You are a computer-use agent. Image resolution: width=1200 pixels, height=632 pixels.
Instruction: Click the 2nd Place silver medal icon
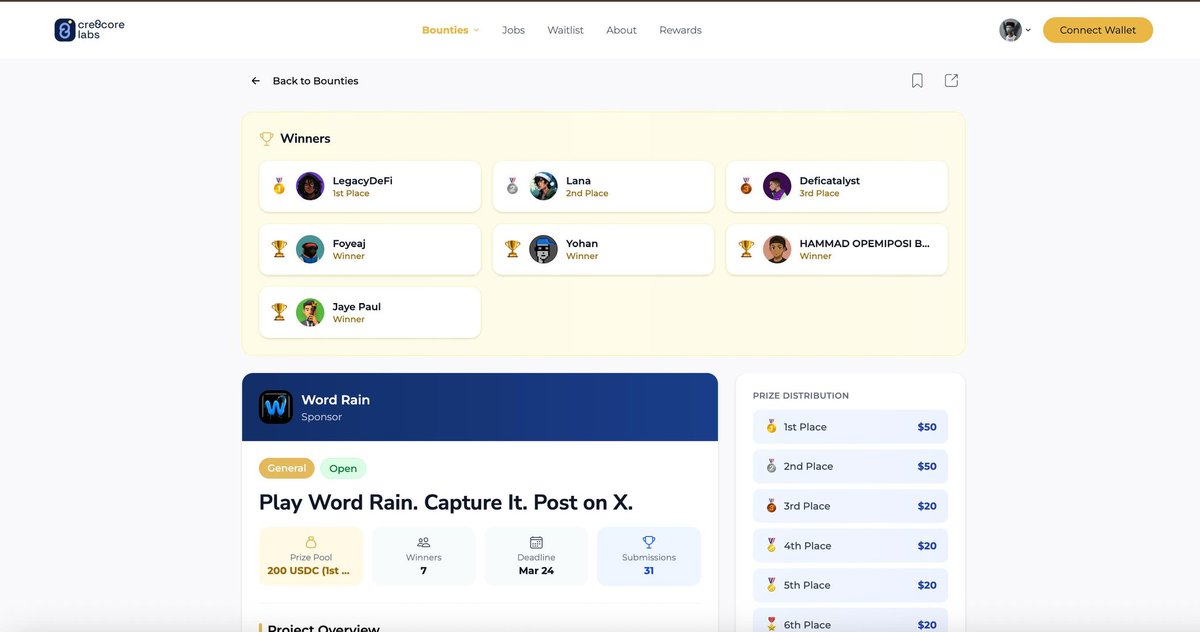[771, 466]
